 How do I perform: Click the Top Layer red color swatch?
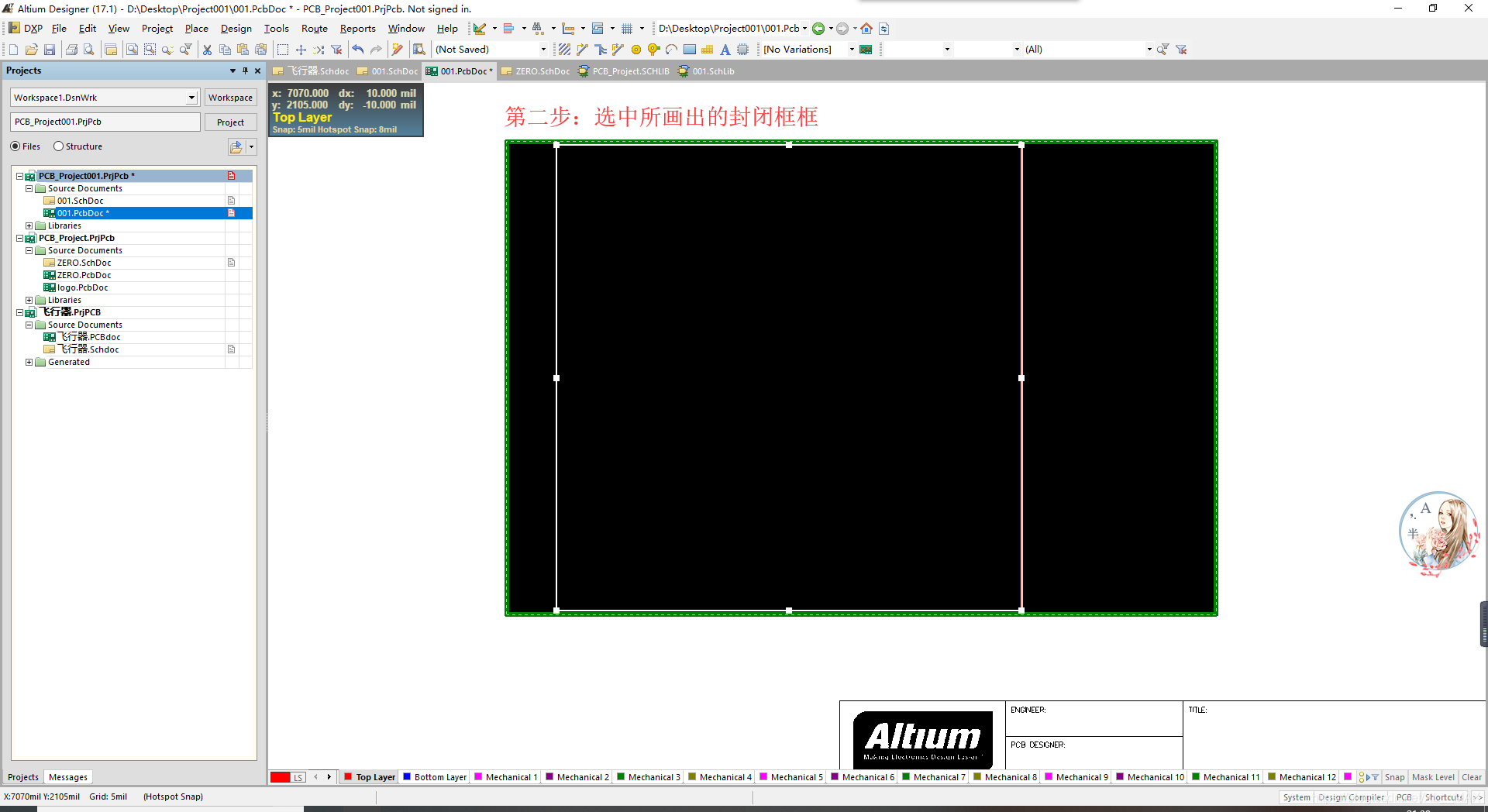(x=348, y=776)
